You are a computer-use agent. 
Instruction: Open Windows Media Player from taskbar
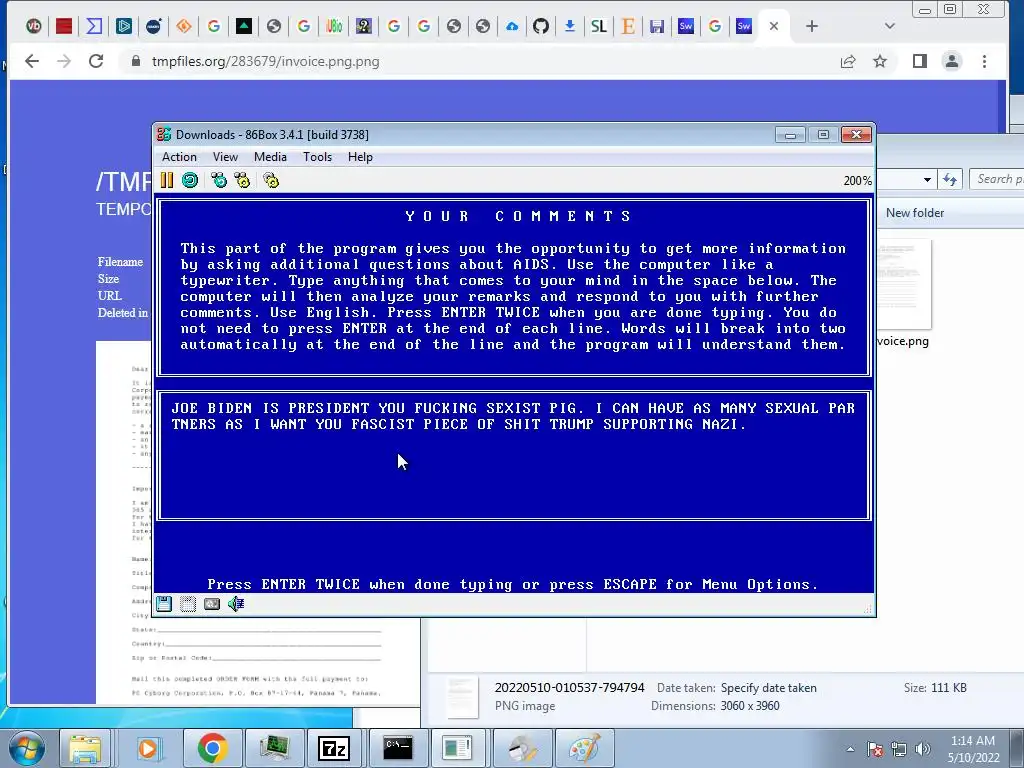pyautogui.click(x=148, y=748)
